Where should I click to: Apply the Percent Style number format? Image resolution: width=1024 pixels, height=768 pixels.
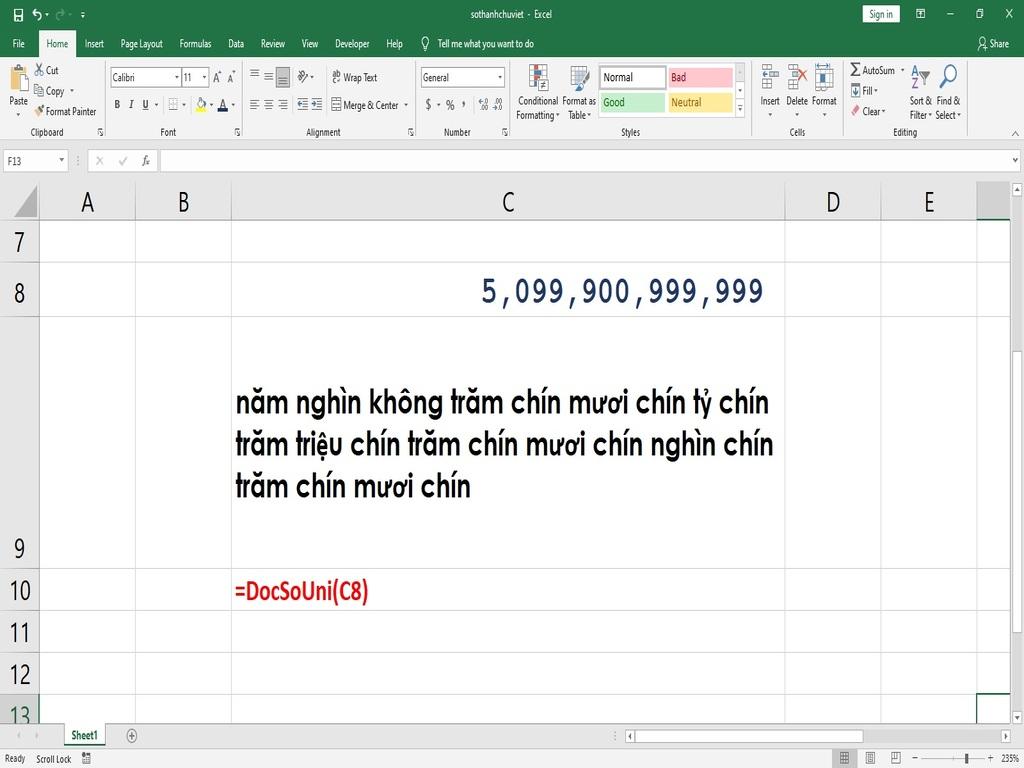[x=450, y=104]
